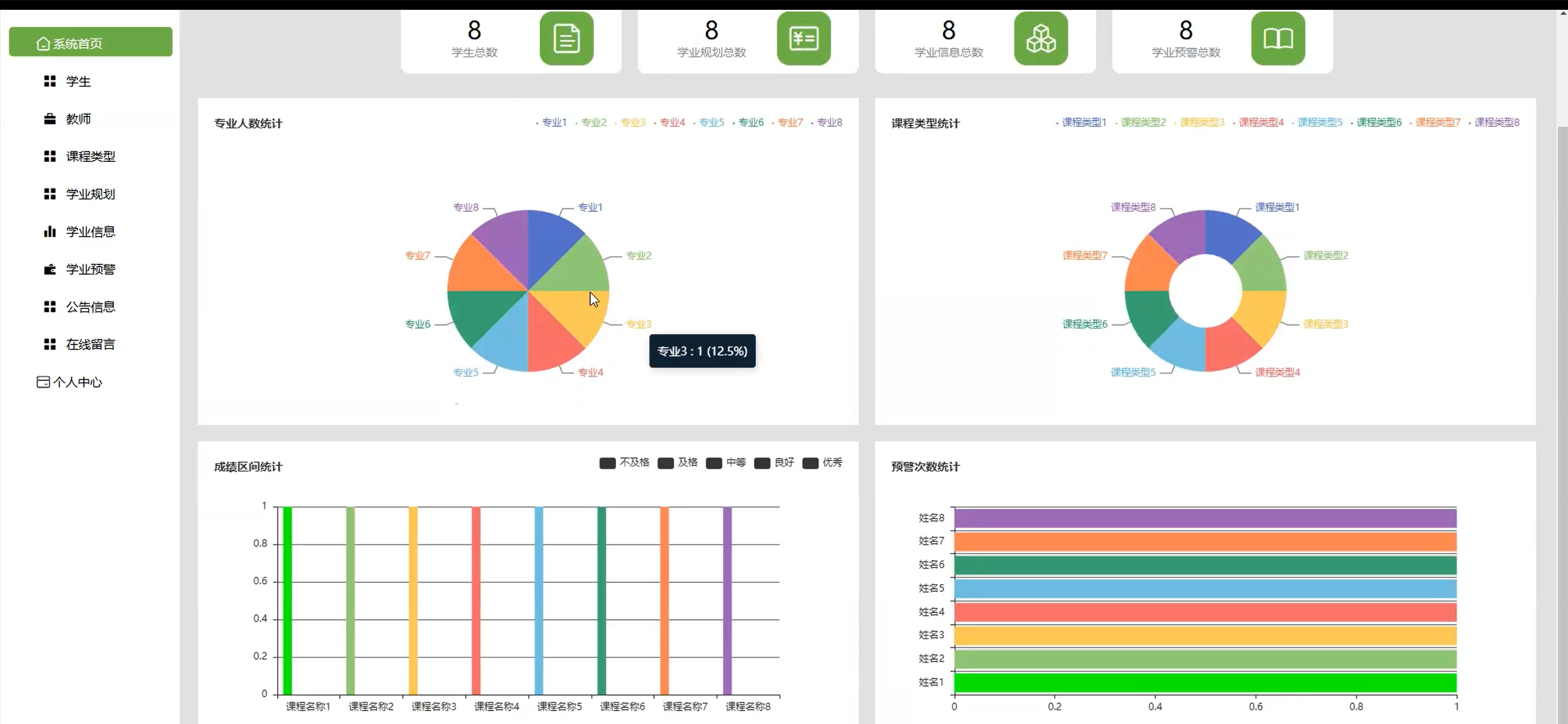The height and width of the screenshot is (724, 1568).
Task: Click the briefcase icon beside 教师
Action: click(50, 119)
